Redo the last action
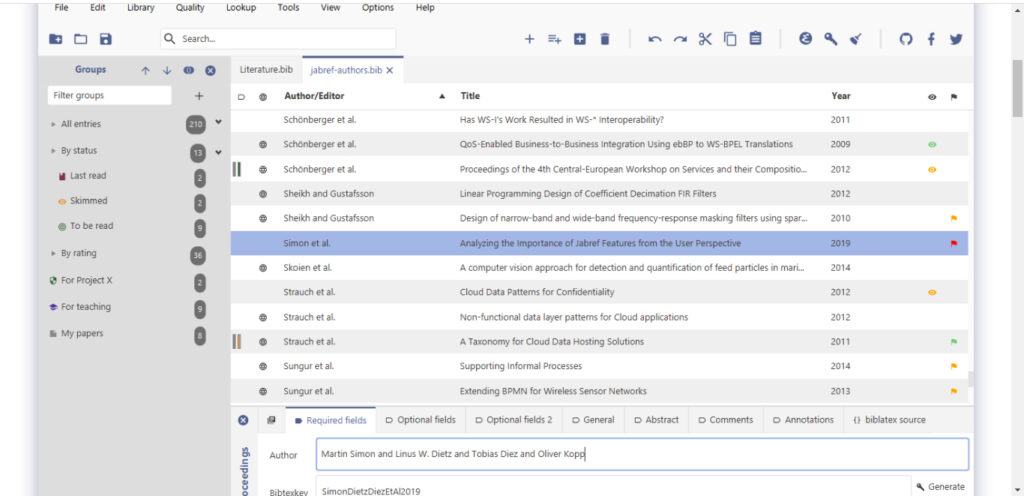The height and width of the screenshot is (496, 1024). click(680, 39)
